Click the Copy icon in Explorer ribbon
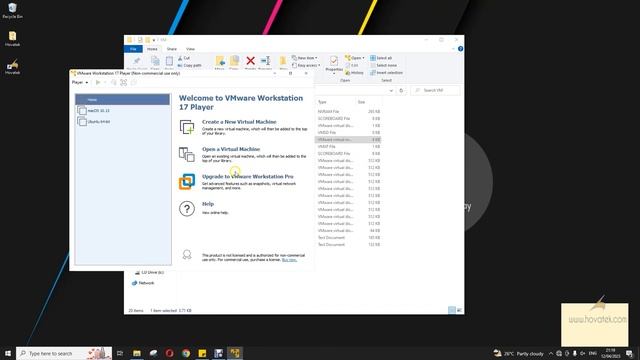 tap(155, 61)
